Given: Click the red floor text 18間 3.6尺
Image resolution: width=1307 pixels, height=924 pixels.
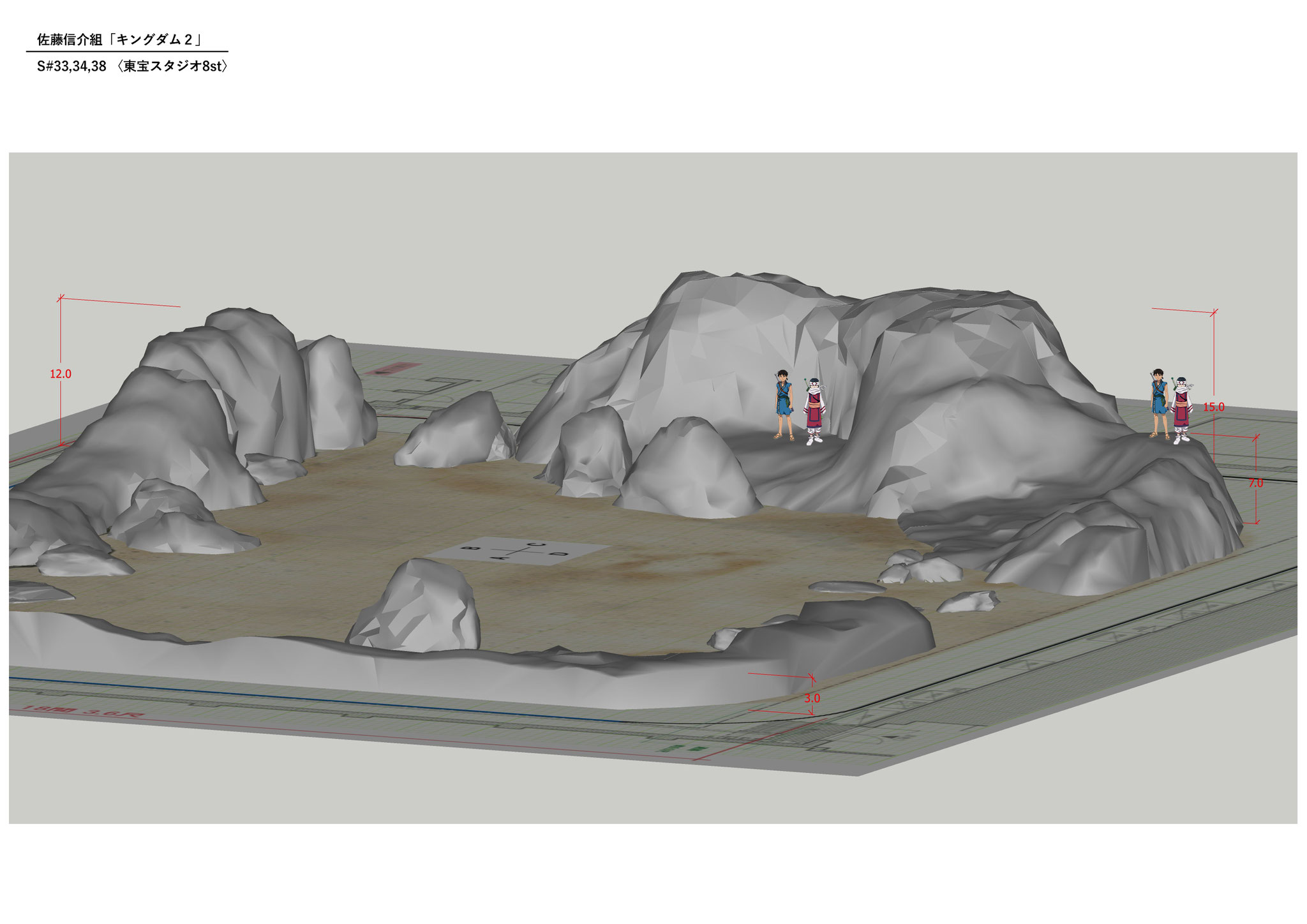Looking at the screenshot, I should click(84, 710).
